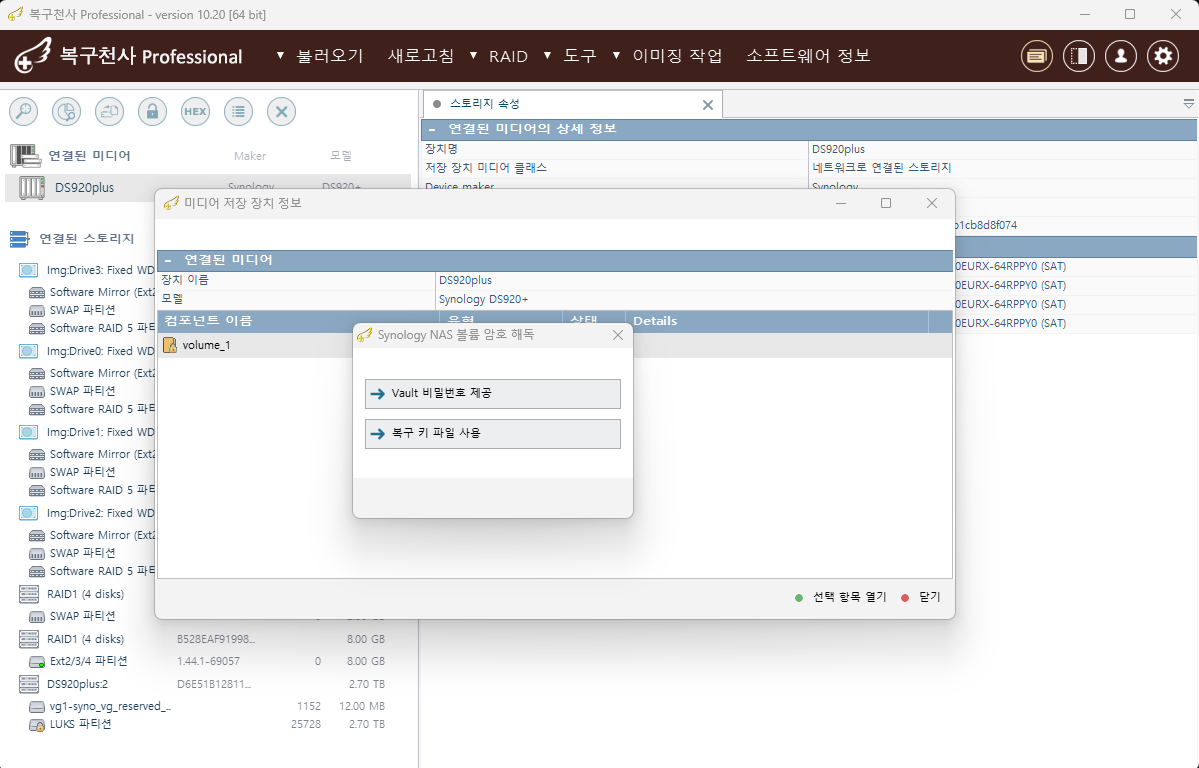
Task: Click the locked volume icon beside volume_1
Action: (x=170, y=345)
